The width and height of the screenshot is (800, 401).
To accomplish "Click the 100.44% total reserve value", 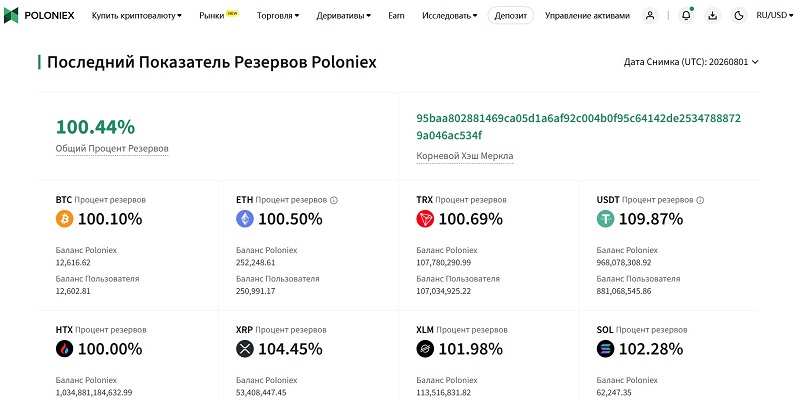I will pyautogui.click(x=95, y=127).
